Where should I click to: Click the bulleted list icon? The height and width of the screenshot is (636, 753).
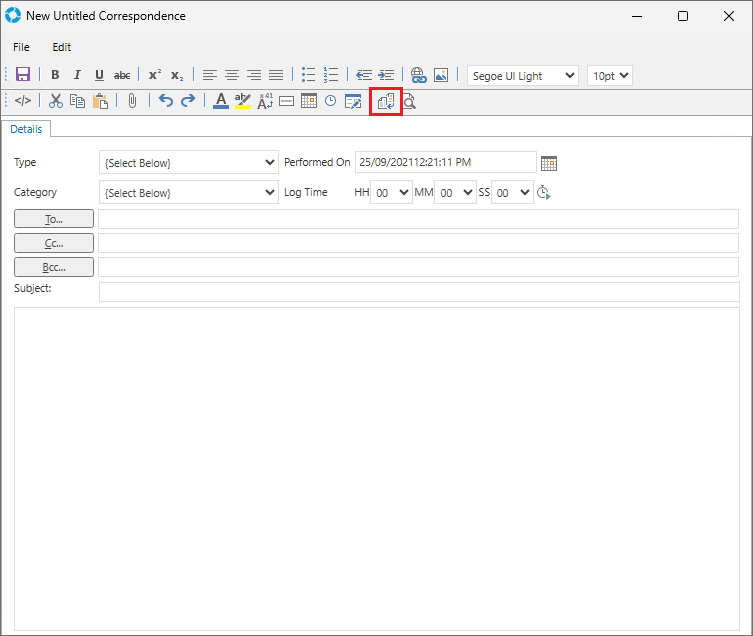click(309, 75)
